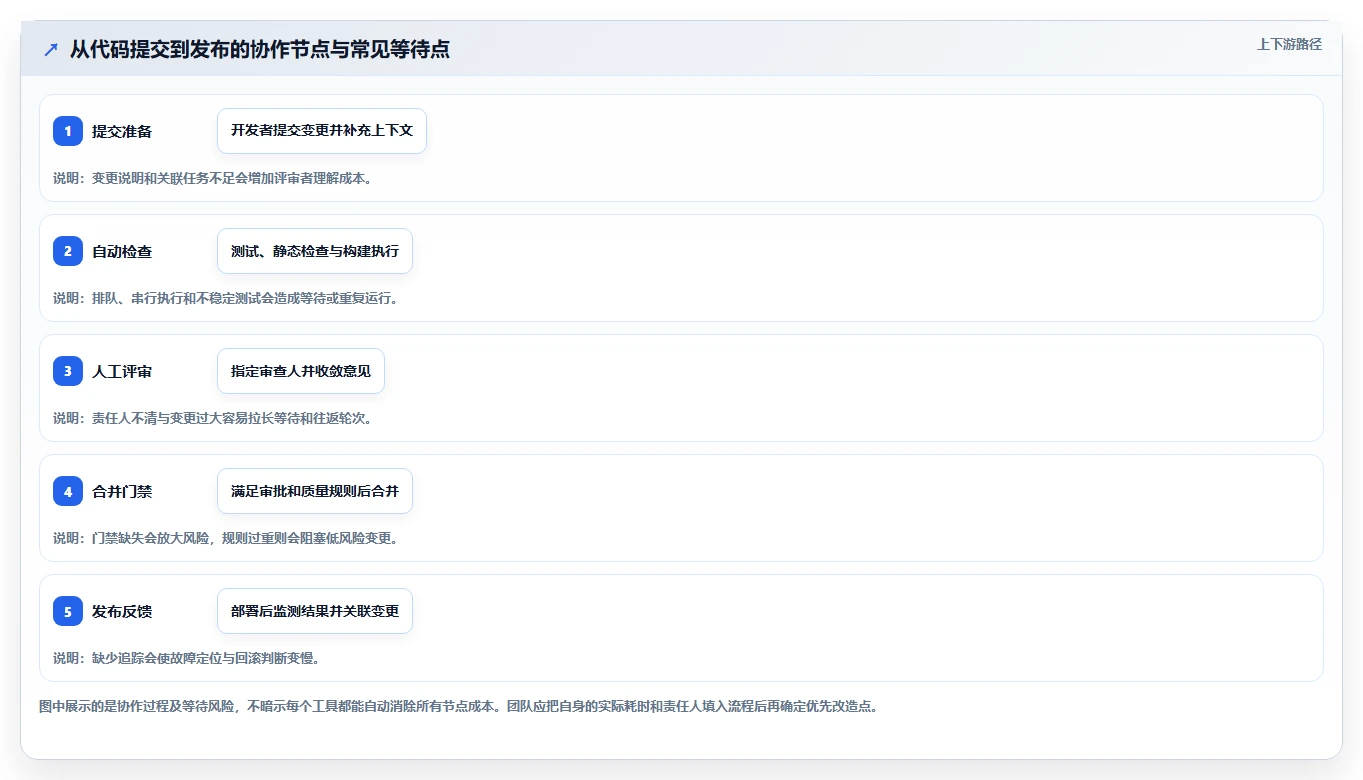Select the 自动检查 step label
Screen dimensions: 1363x780
click(x=122, y=251)
